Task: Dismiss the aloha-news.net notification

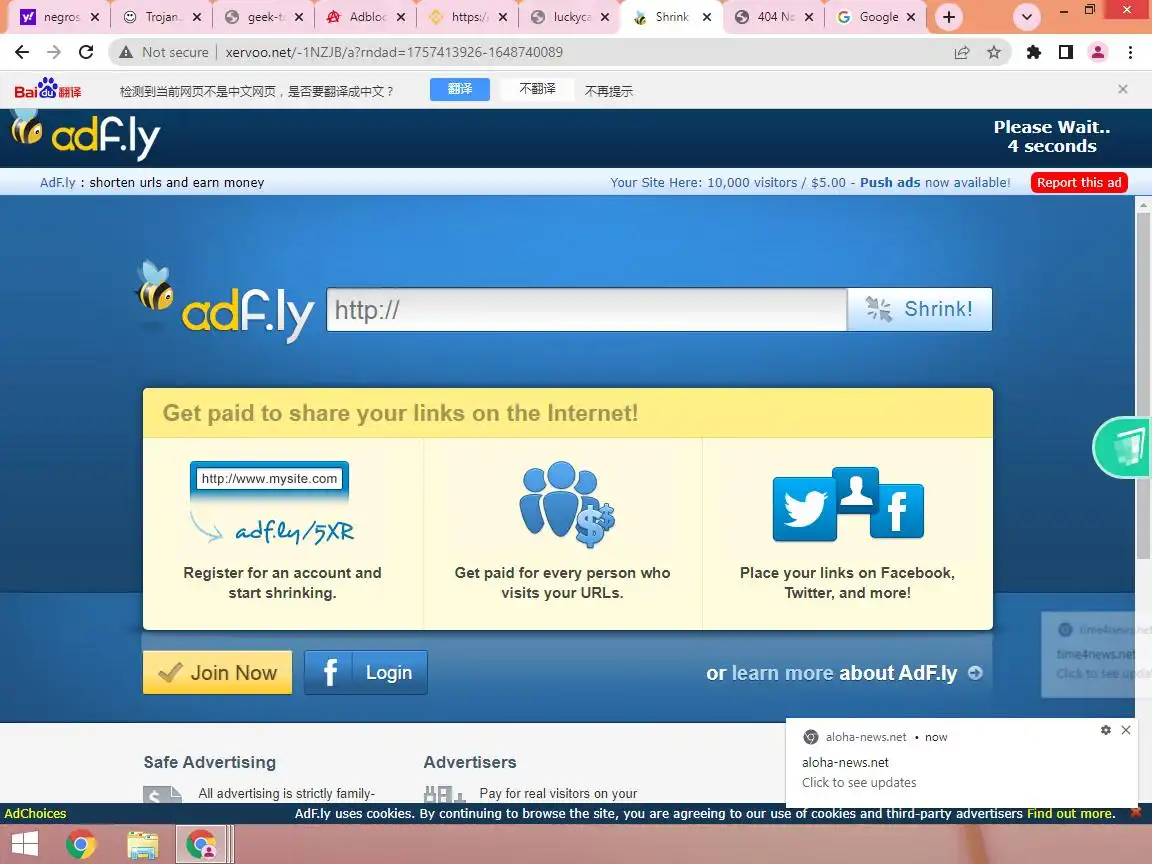Action: pos(1126,730)
